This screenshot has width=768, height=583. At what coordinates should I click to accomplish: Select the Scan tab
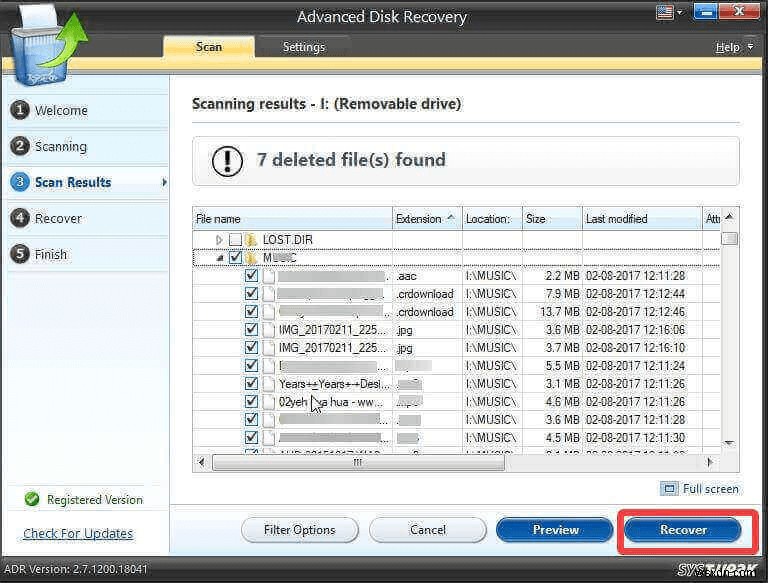pyautogui.click(x=208, y=47)
